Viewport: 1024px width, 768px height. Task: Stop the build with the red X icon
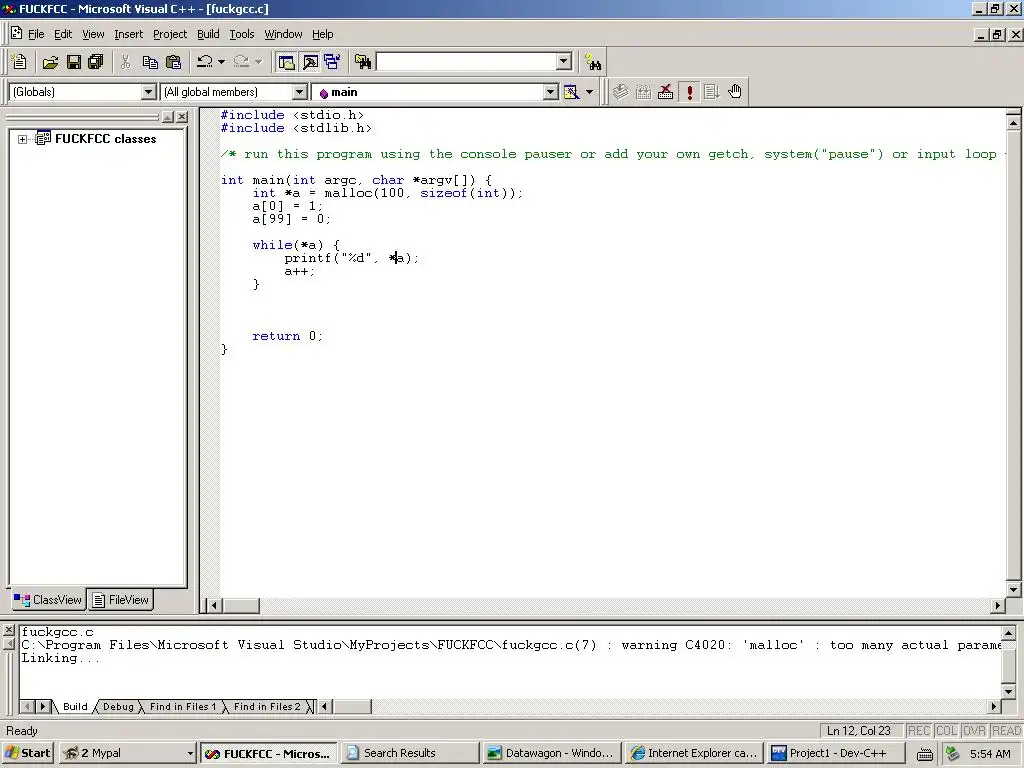pos(666,92)
